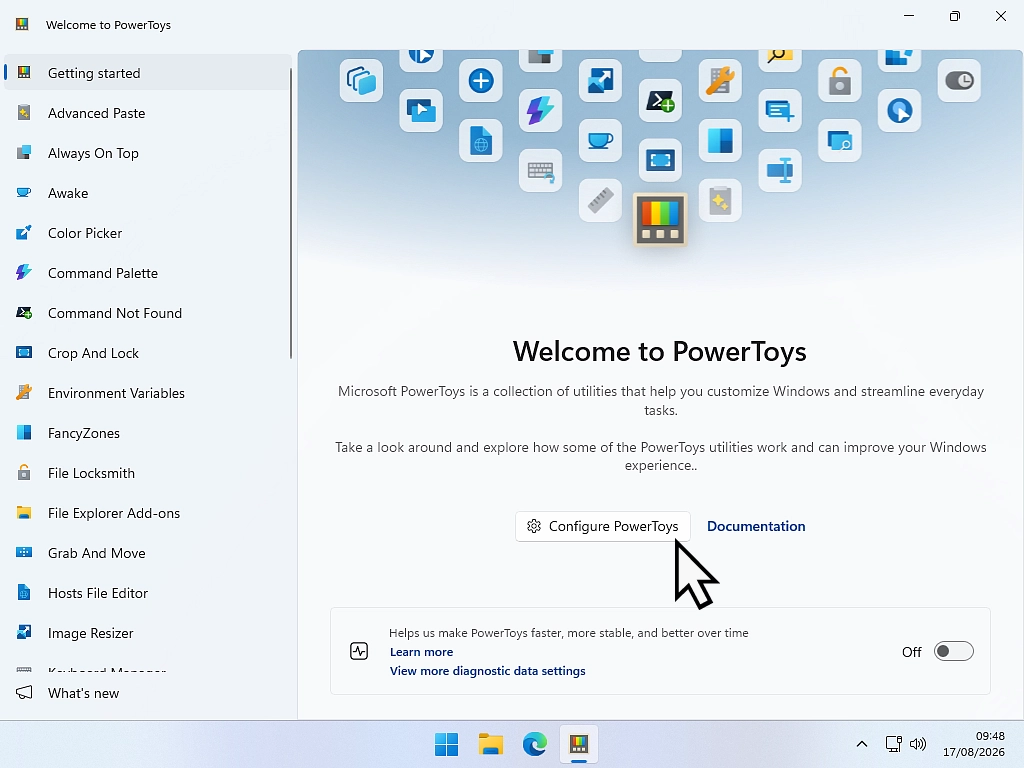
Task: Open the network status tray icon
Action: [893, 744]
